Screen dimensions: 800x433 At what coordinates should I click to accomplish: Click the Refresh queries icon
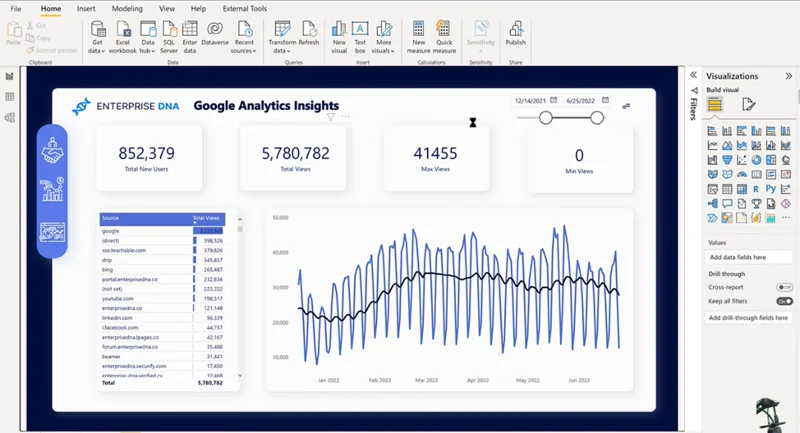pos(309,34)
